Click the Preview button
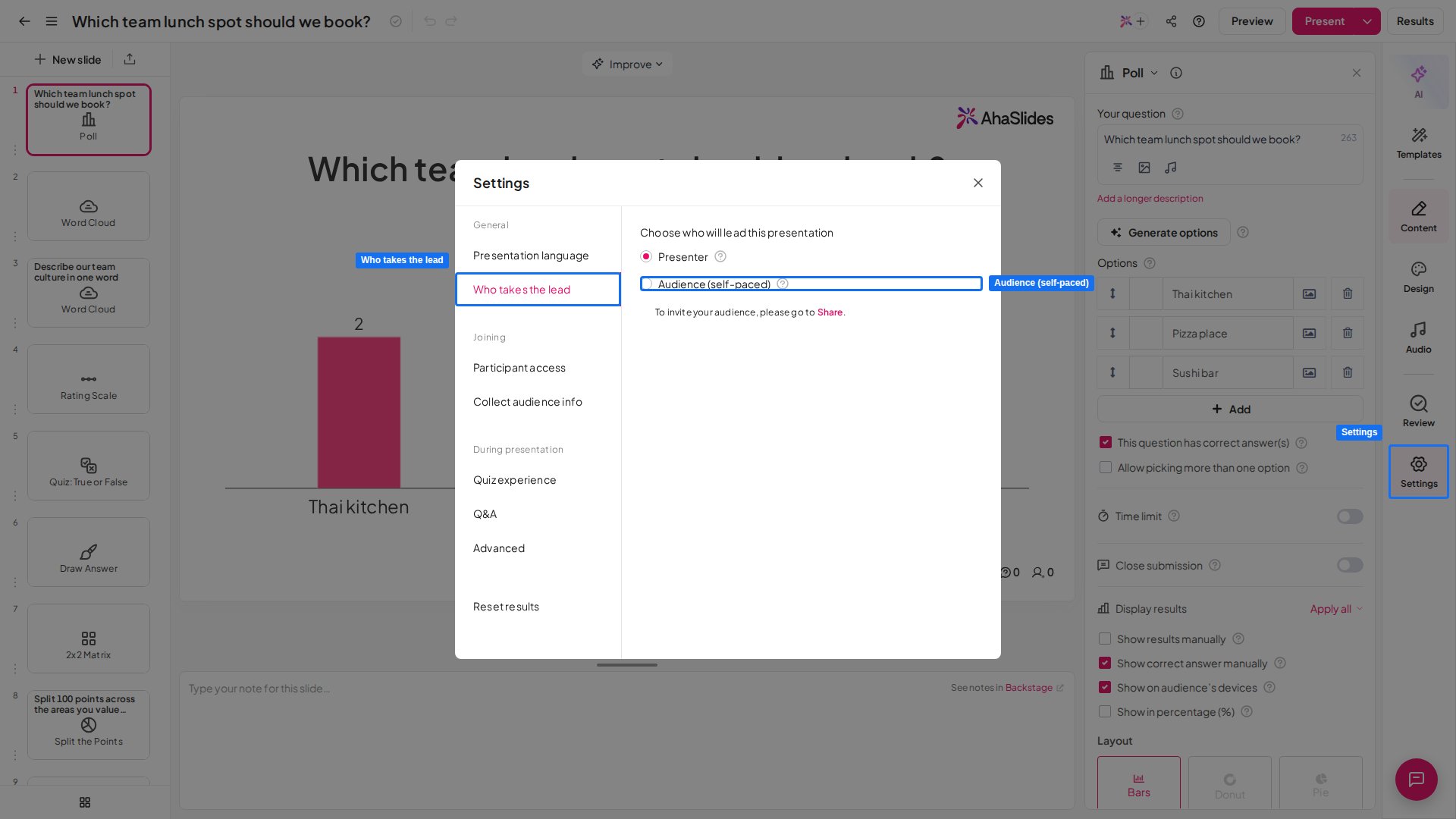 (x=1252, y=21)
